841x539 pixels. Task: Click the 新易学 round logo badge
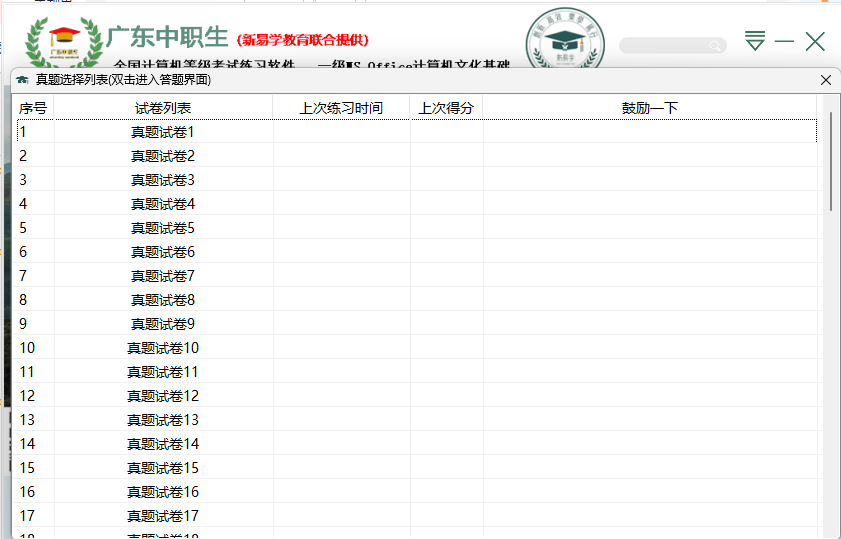[565, 40]
